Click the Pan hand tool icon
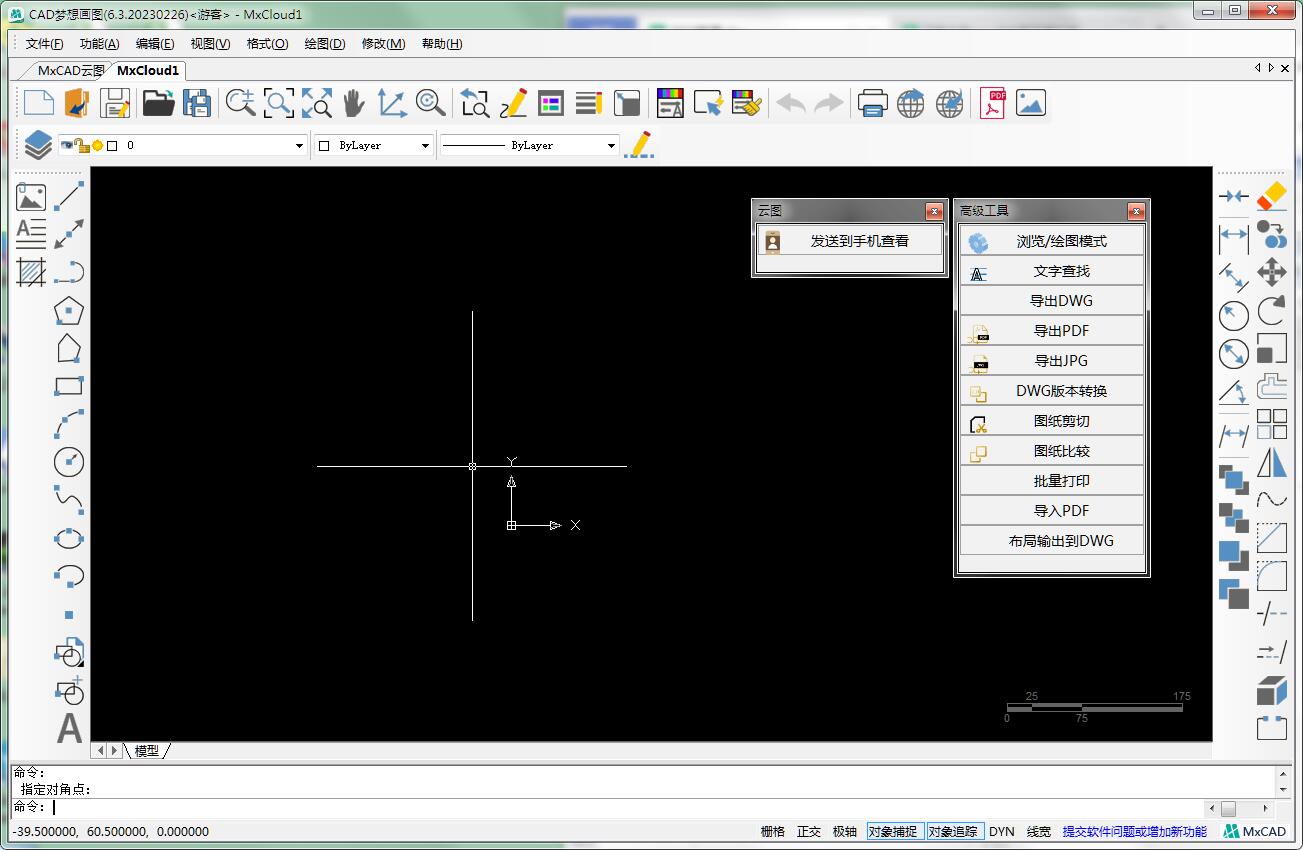The height and width of the screenshot is (850, 1303). coord(354,103)
